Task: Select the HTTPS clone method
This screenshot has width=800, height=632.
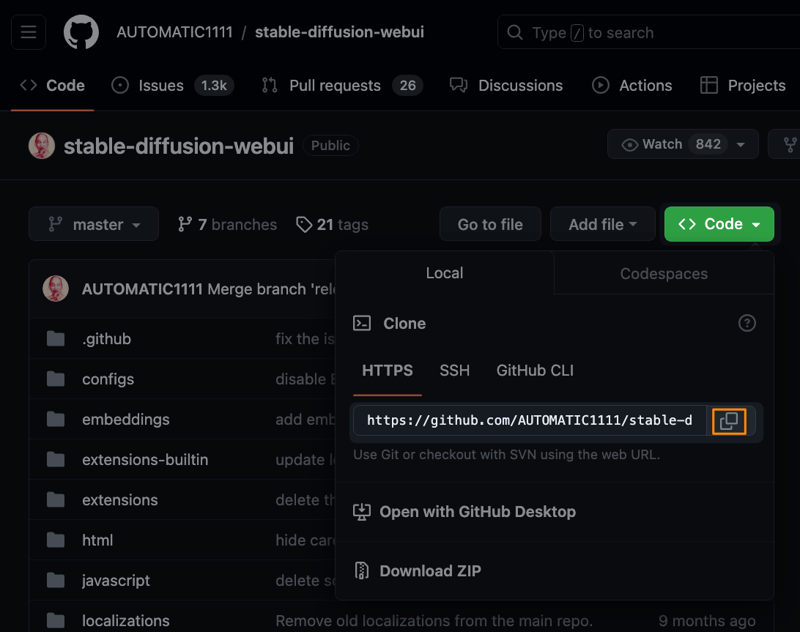Action: point(387,370)
